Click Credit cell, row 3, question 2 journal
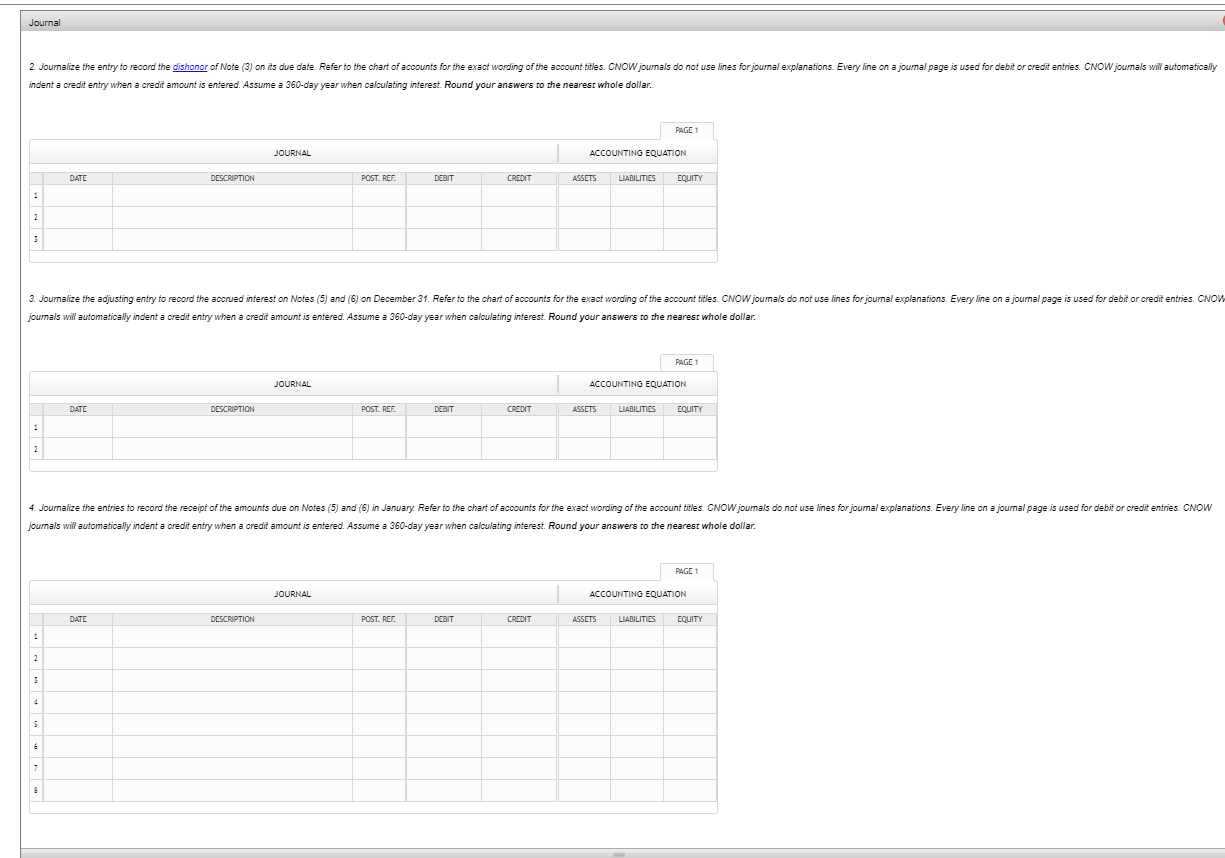This screenshot has height=858, width=1225. pyautogui.click(x=519, y=240)
